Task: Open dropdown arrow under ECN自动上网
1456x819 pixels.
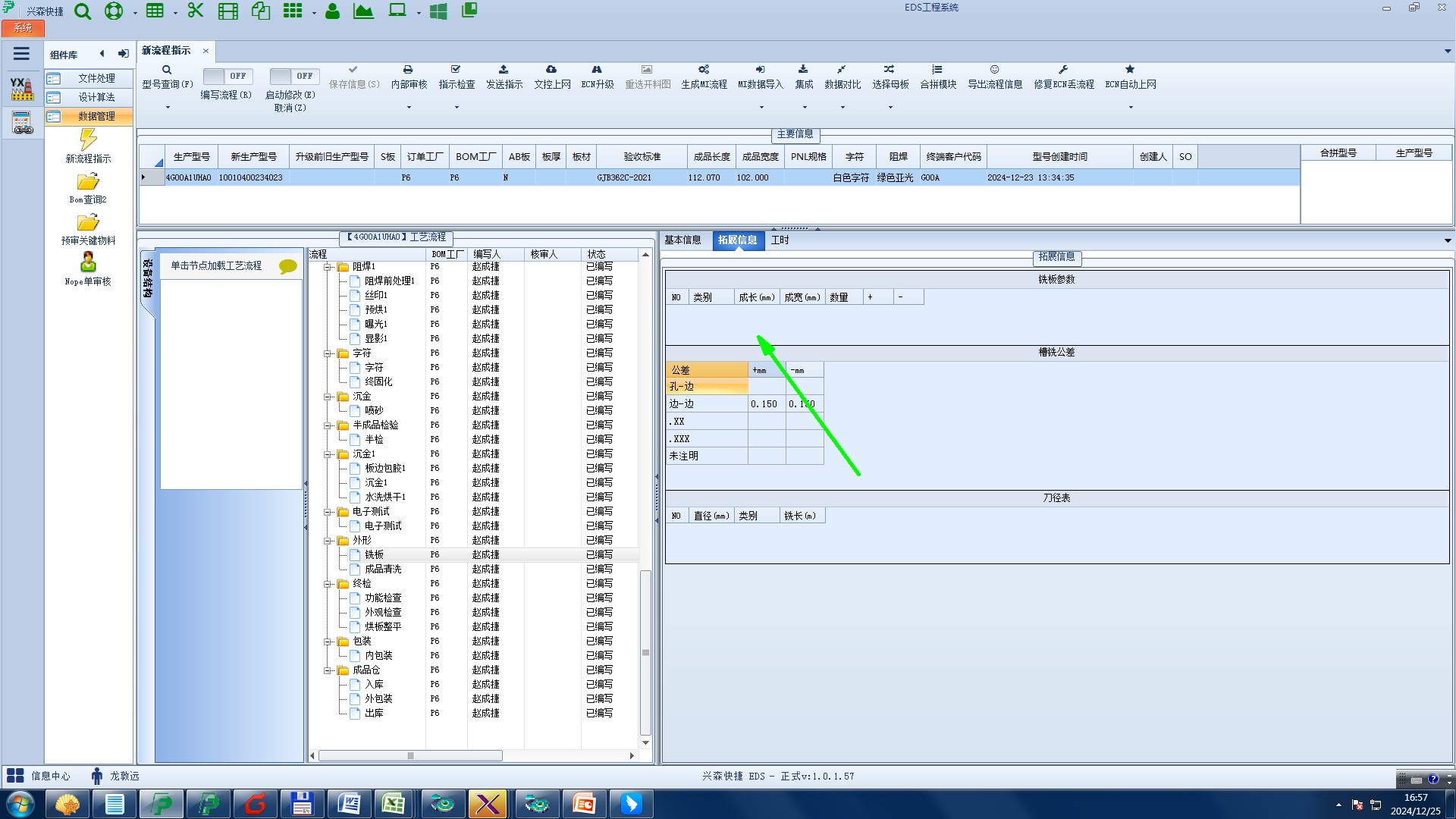Action: (x=1130, y=107)
